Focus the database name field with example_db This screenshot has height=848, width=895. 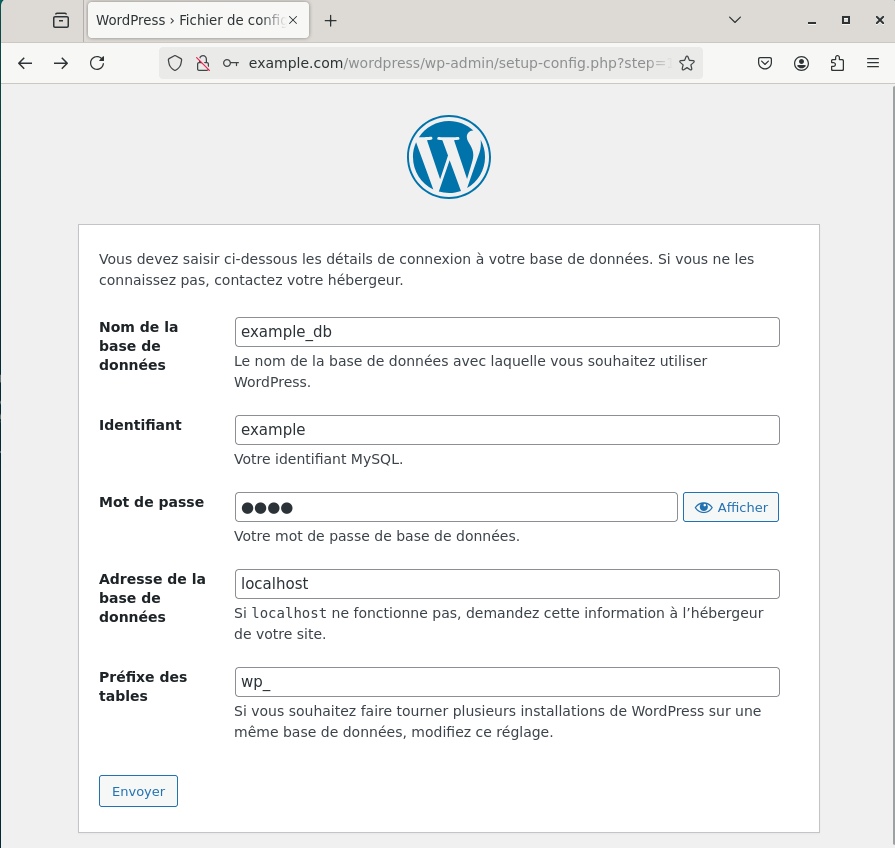[507, 332]
